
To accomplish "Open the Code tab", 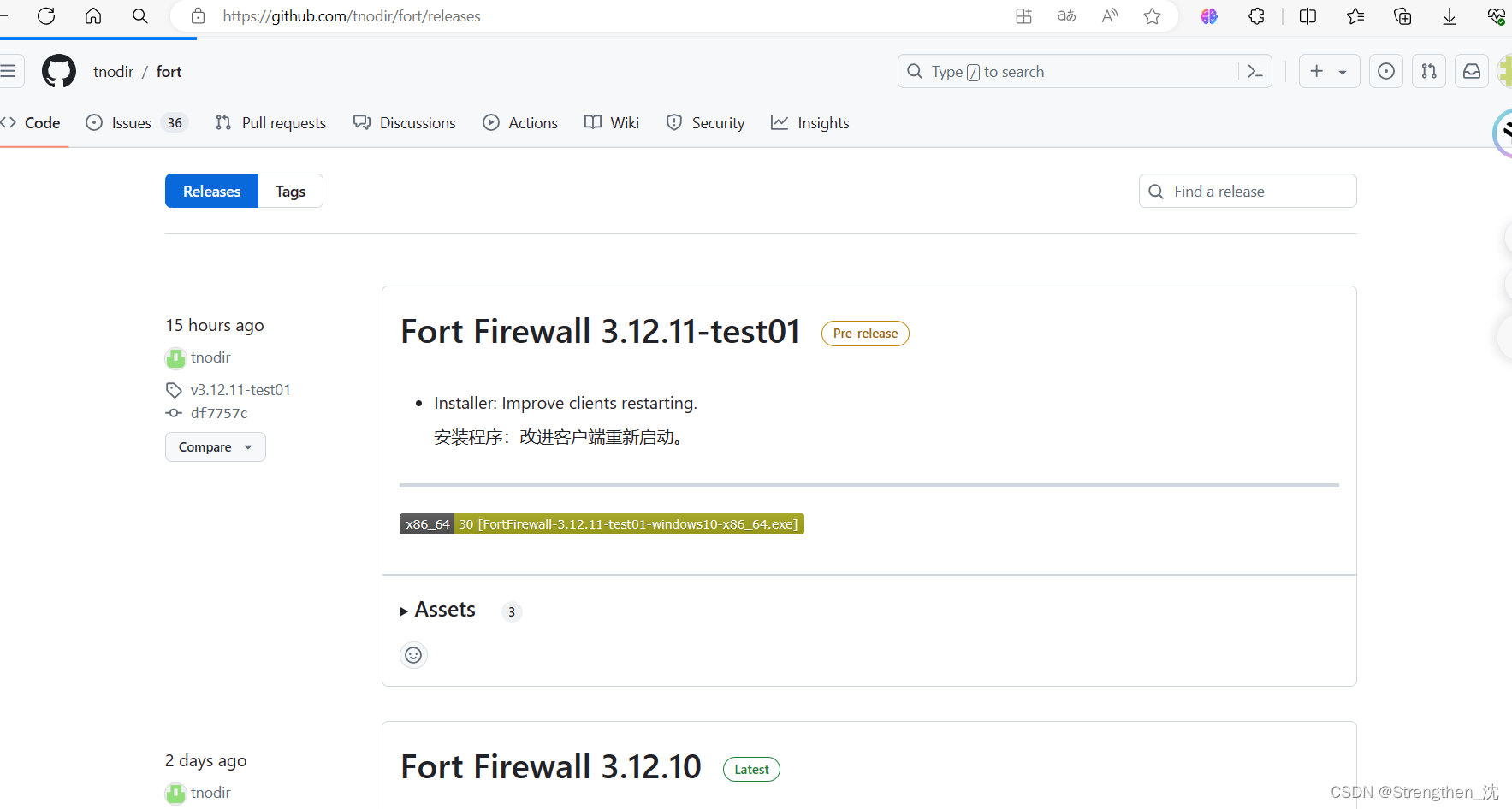I will [x=31, y=123].
